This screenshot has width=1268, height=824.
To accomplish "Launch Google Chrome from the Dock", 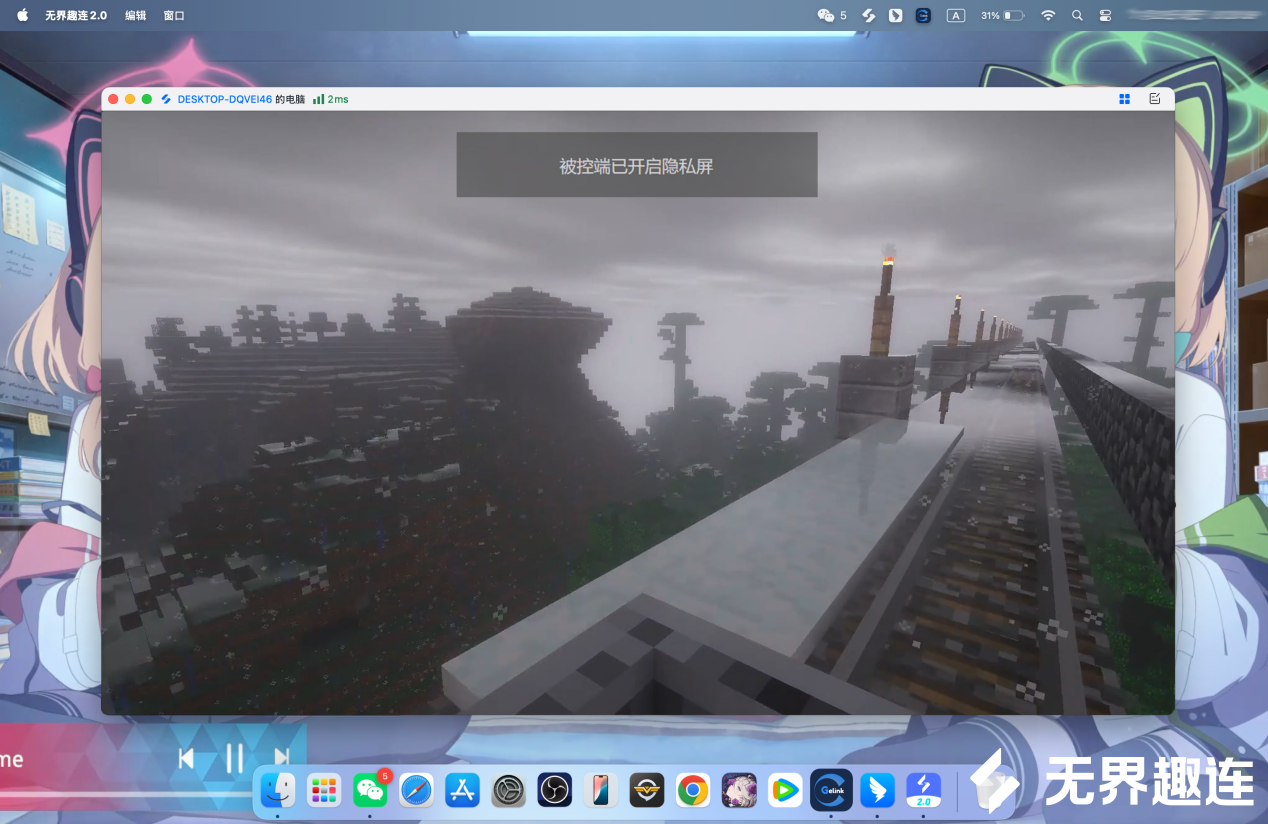I will (693, 790).
